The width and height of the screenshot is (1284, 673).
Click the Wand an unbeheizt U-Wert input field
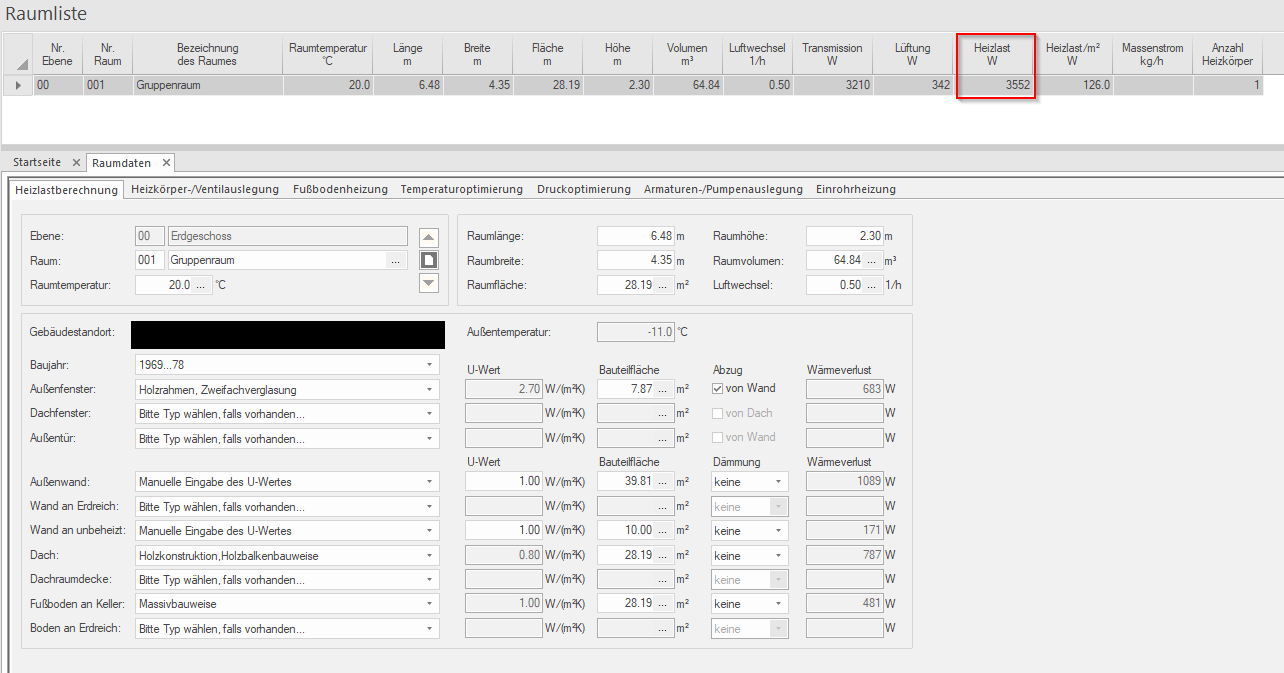[503, 531]
